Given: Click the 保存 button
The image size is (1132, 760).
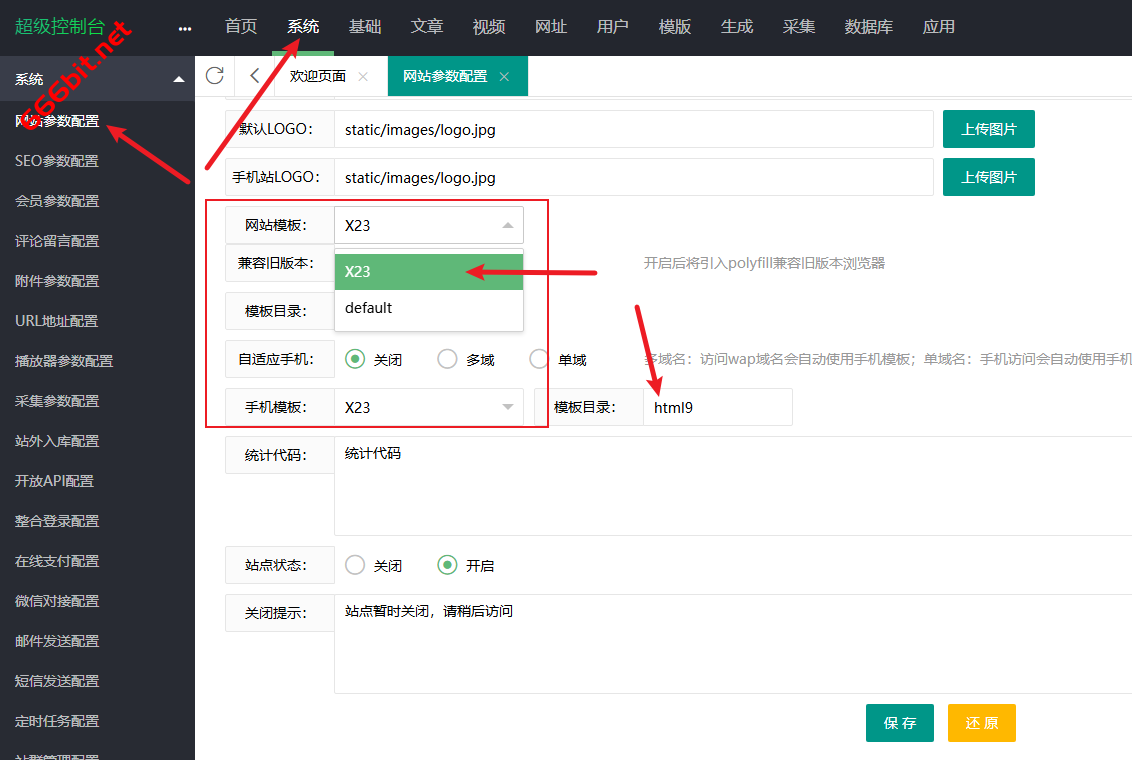Looking at the screenshot, I should tap(899, 723).
